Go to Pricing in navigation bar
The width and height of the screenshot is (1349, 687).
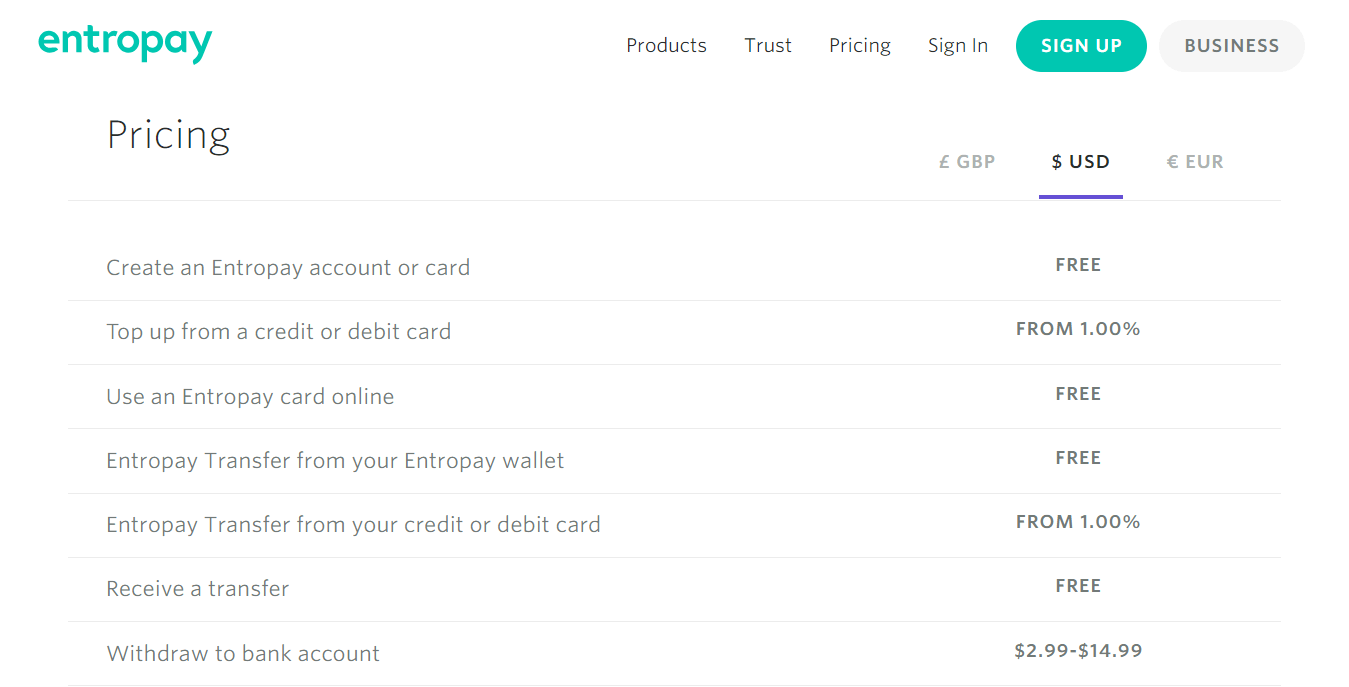coord(860,46)
